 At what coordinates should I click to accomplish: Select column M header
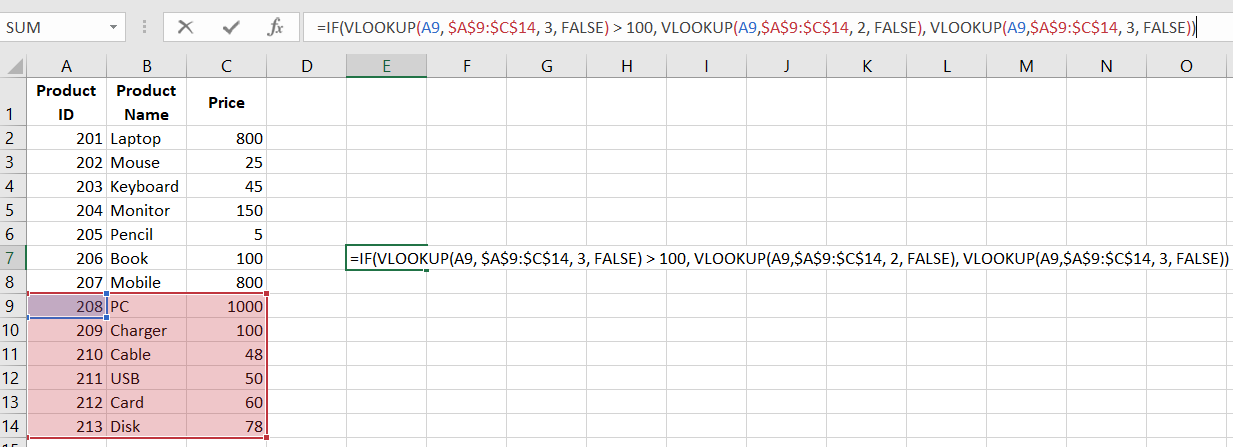pos(1026,67)
